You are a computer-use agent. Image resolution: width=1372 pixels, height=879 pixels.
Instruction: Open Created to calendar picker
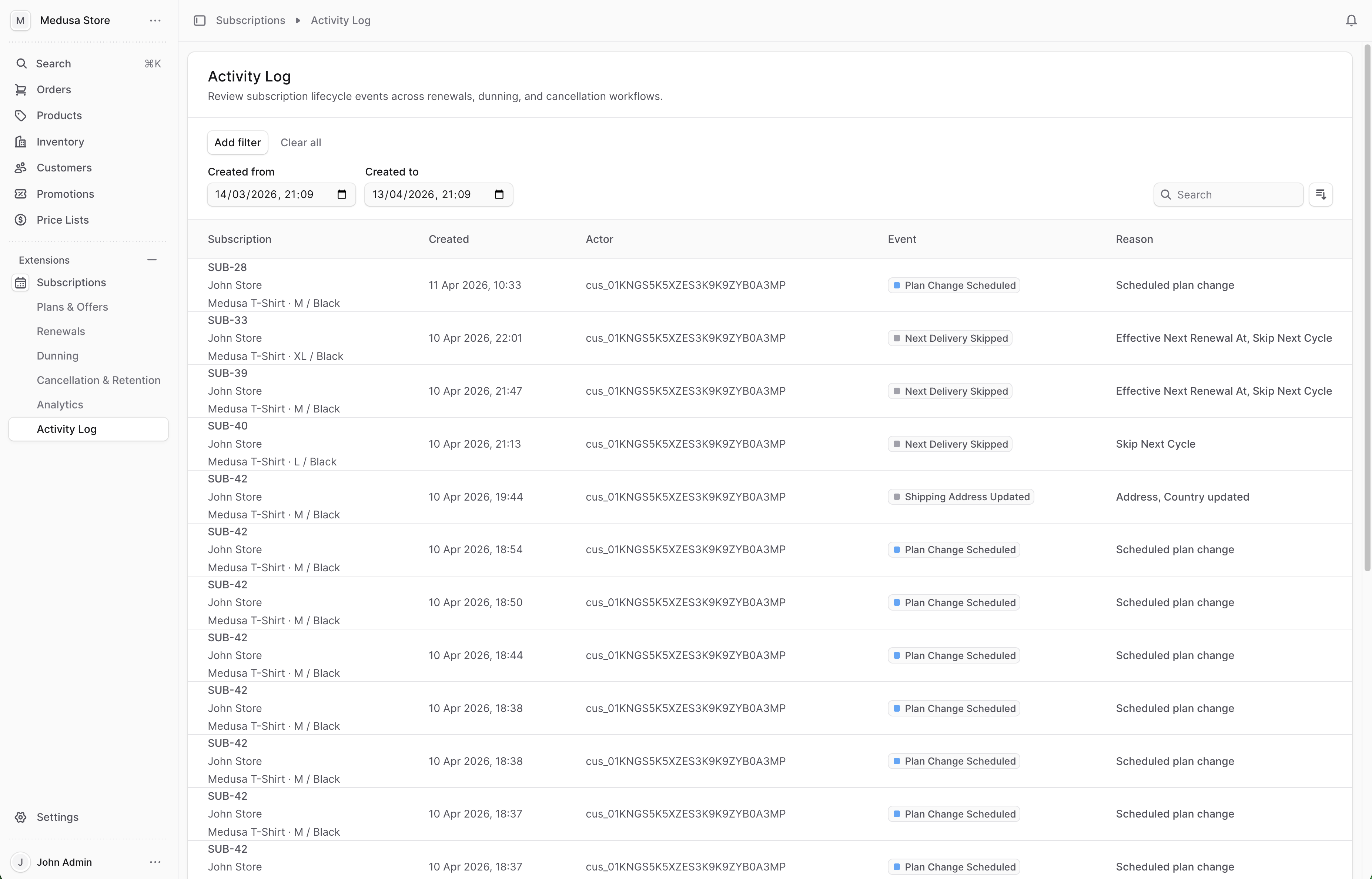(x=499, y=195)
